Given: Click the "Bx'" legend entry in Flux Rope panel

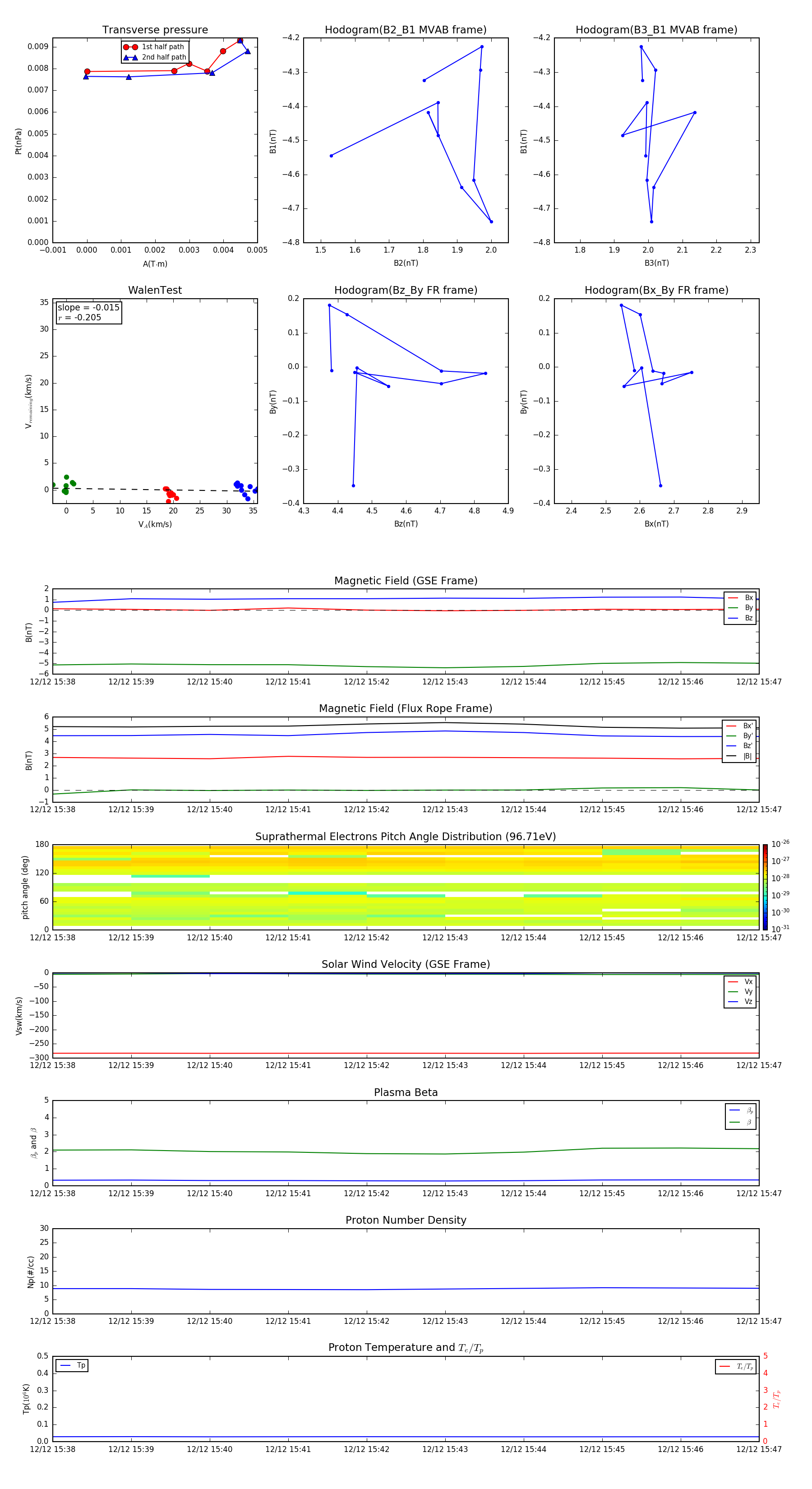Looking at the screenshot, I should point(740,726).
